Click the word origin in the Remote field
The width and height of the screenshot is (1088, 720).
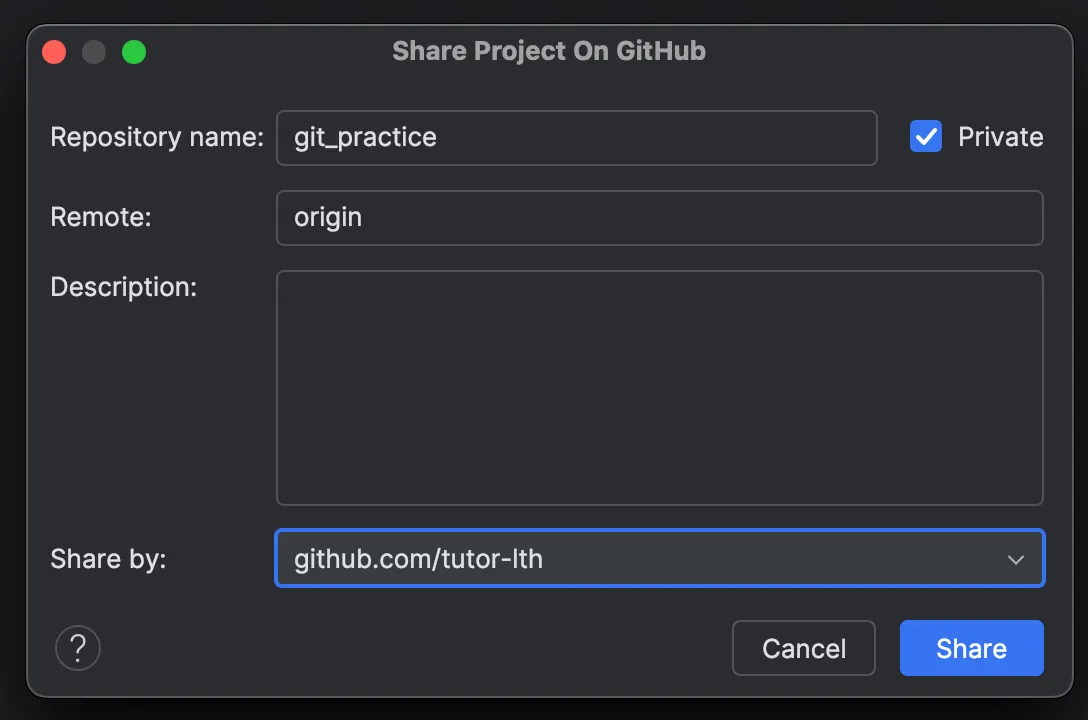coord(328,217)
